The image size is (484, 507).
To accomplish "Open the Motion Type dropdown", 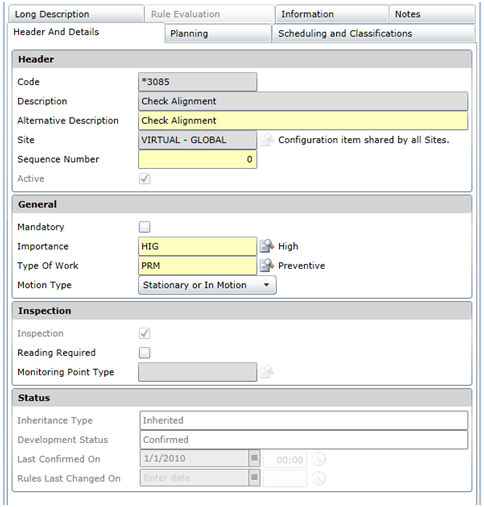I will point(207,285).
